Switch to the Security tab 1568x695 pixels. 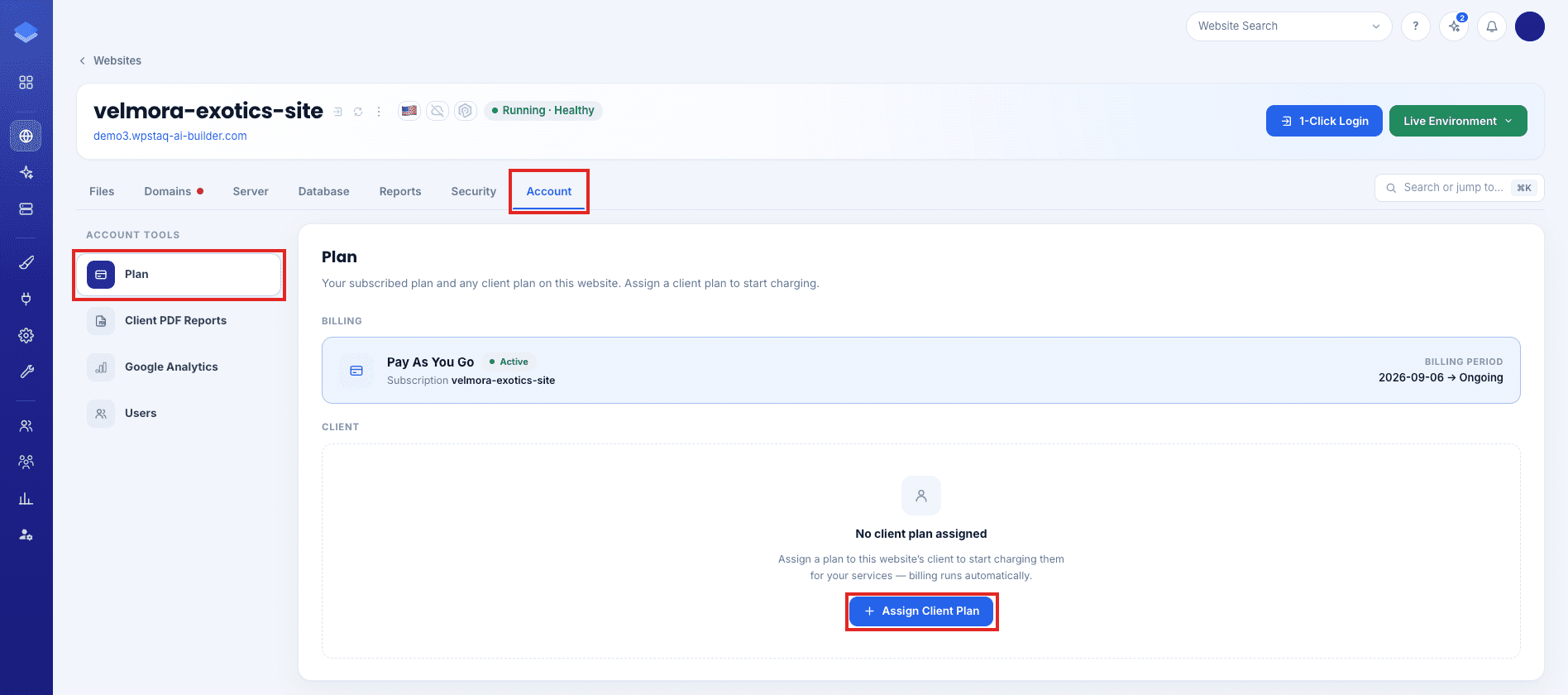(x=474, y=191)
